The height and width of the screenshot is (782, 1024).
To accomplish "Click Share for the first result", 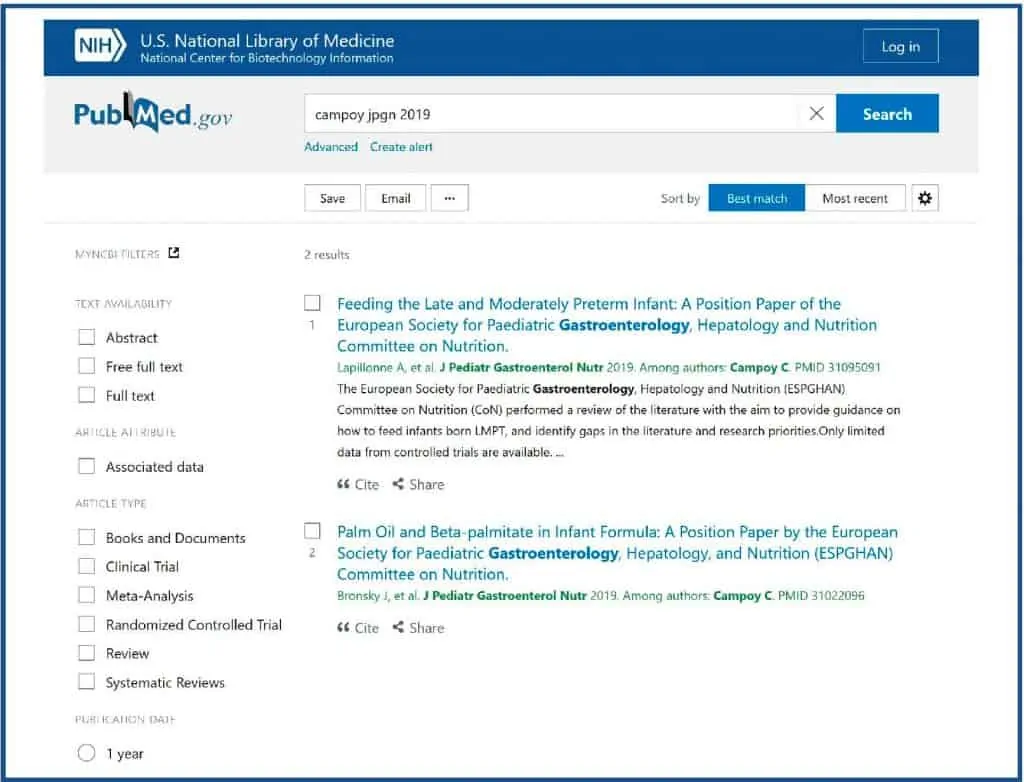I will pyautogui.click(x=418, y=484).
